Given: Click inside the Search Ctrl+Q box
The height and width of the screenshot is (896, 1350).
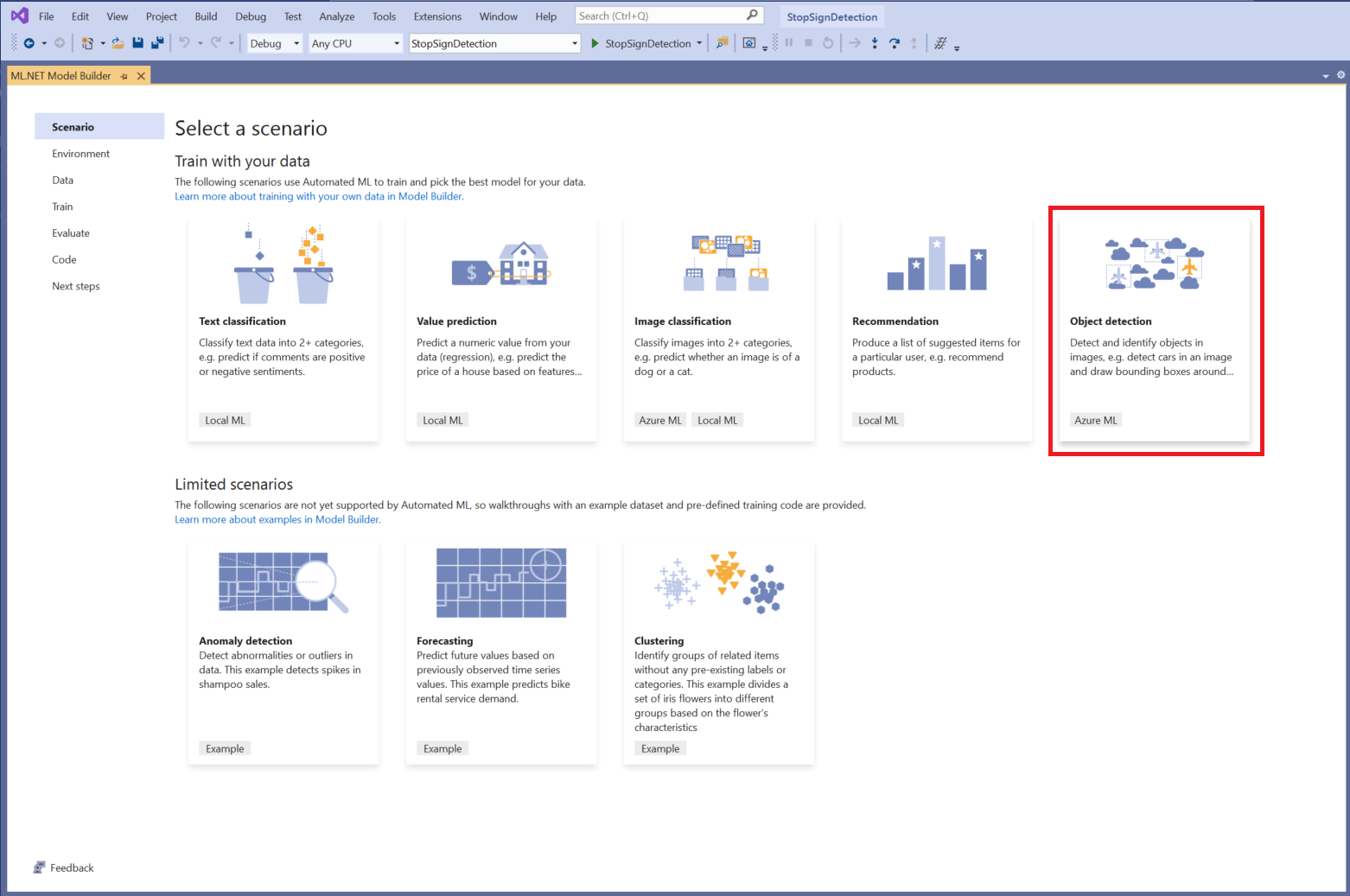Looking at the screenshot, I should click(x=665, y=15).
